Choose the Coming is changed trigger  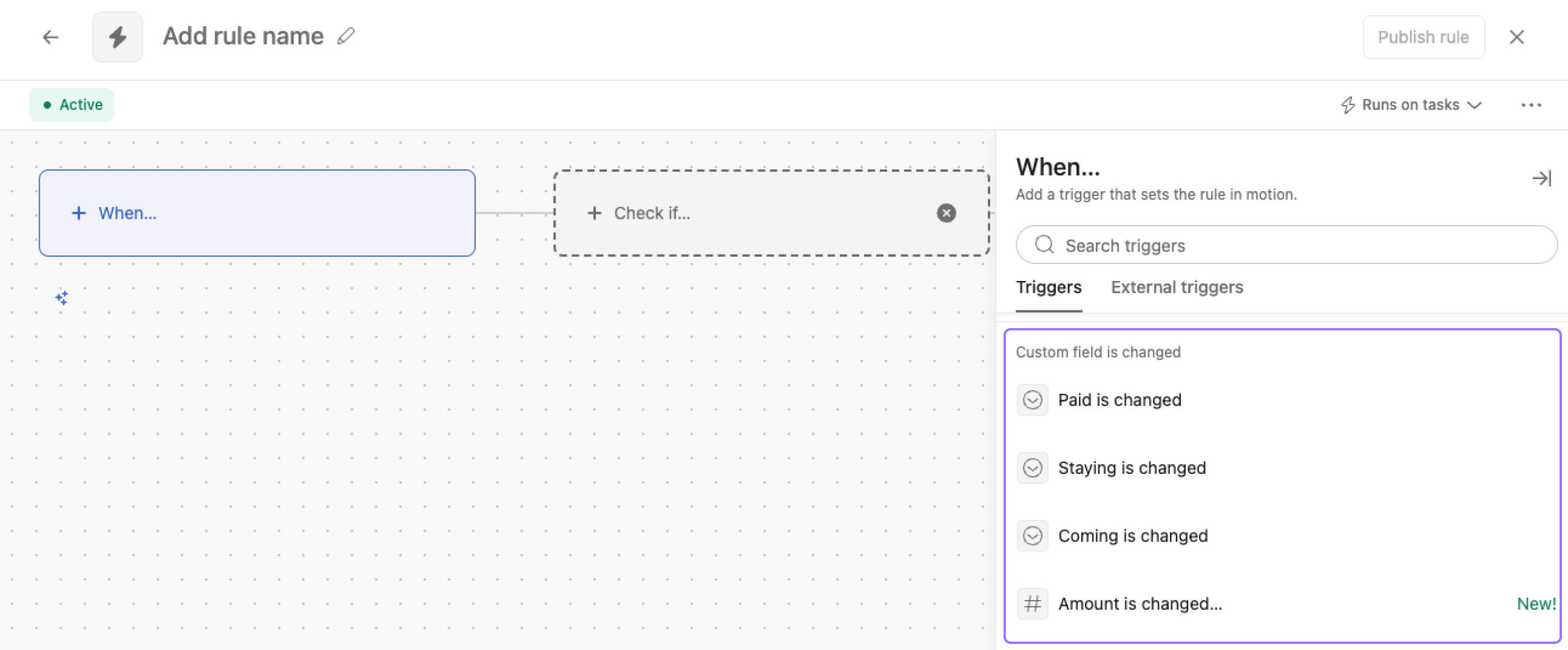1132,535
